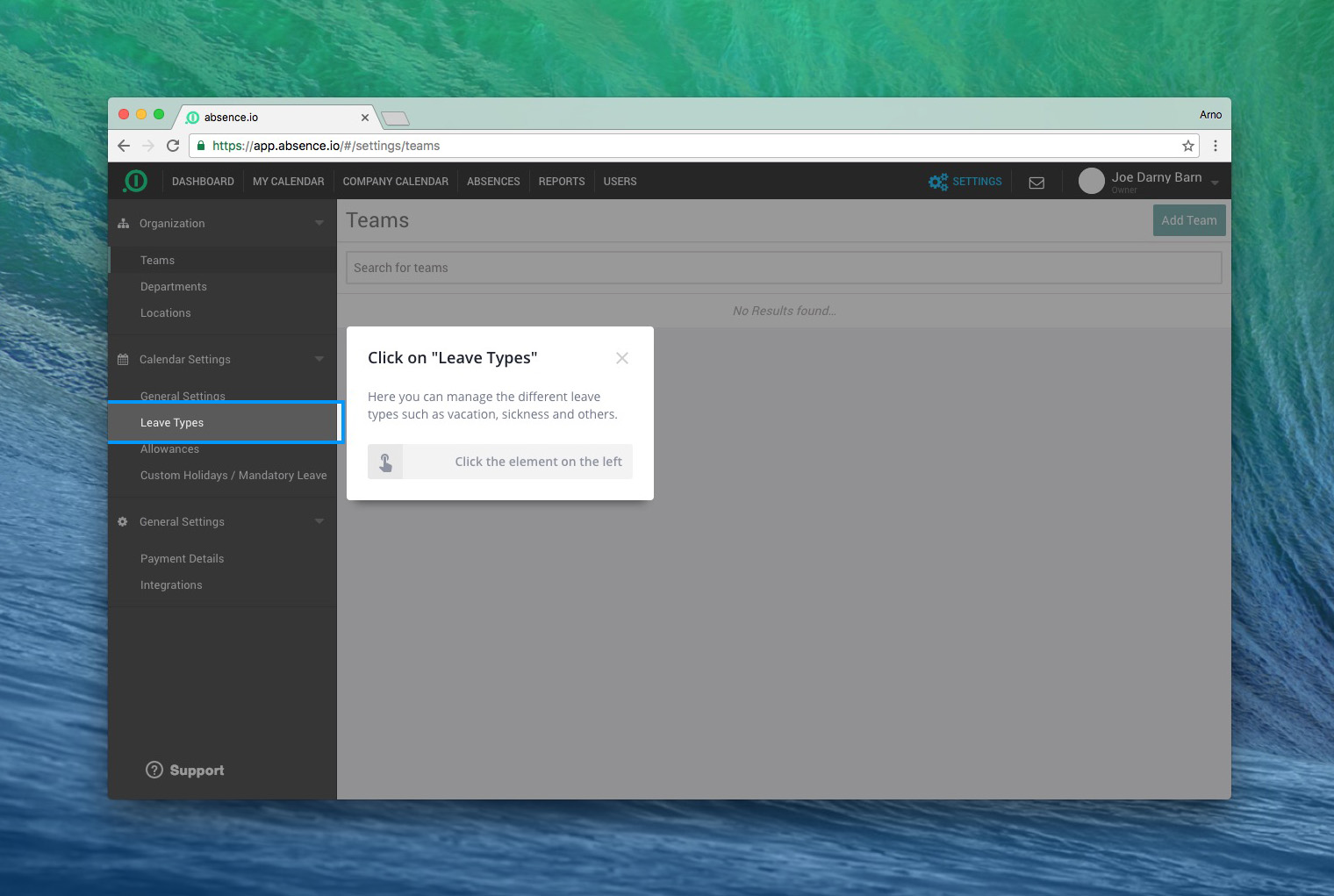
Task: Click the Support question mark icon
Action: tap(154, 770)
